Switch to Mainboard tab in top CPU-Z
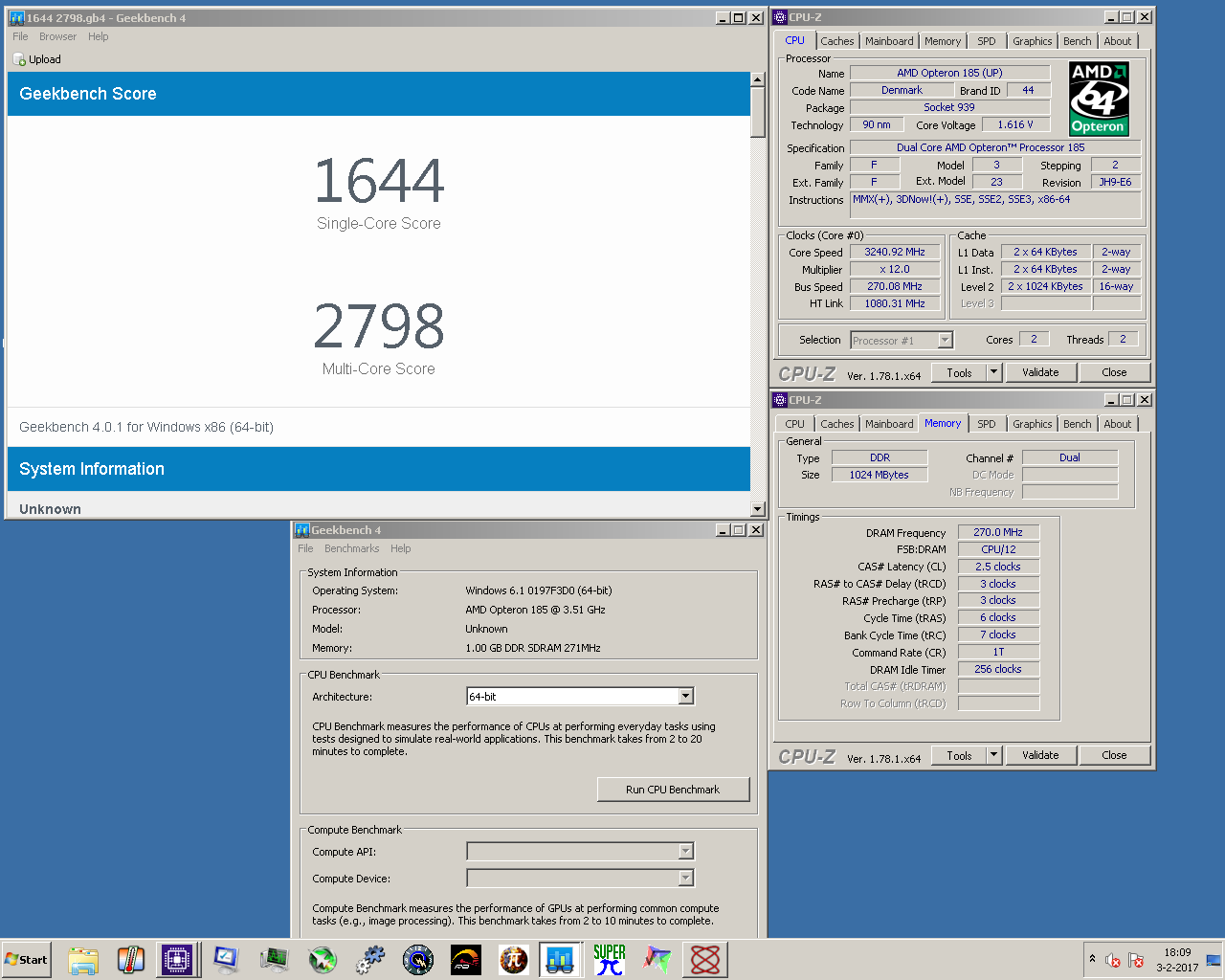Screen dimensions: 1225x980 [x=889, y=41]
